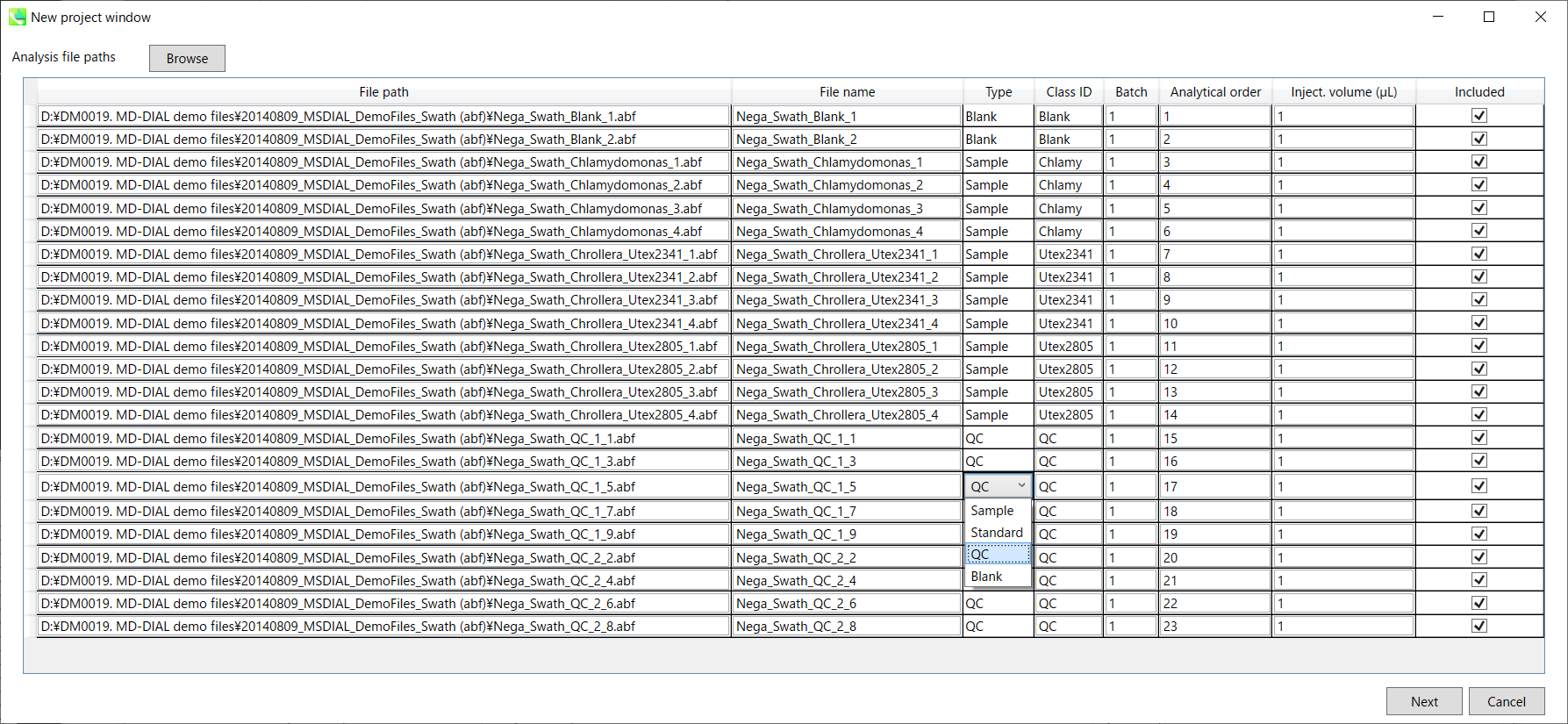Exclude Nega_Swath_QC_1_1 via its Included checkbox
Viewport: 1568px width, 724px height.
(x=1479, y=438)
